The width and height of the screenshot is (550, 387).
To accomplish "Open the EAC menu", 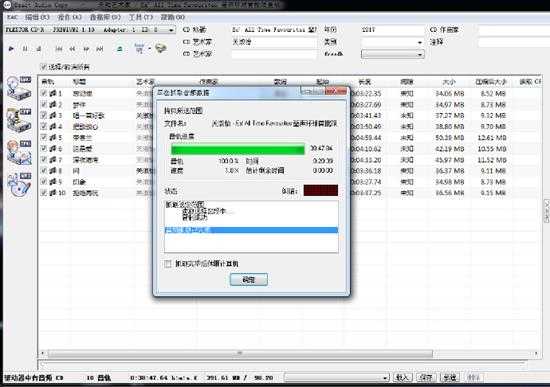I will coord(11,17).
